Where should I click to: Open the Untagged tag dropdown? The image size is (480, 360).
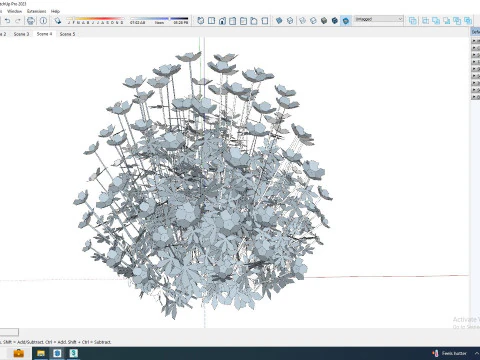(x=379, y=19)
